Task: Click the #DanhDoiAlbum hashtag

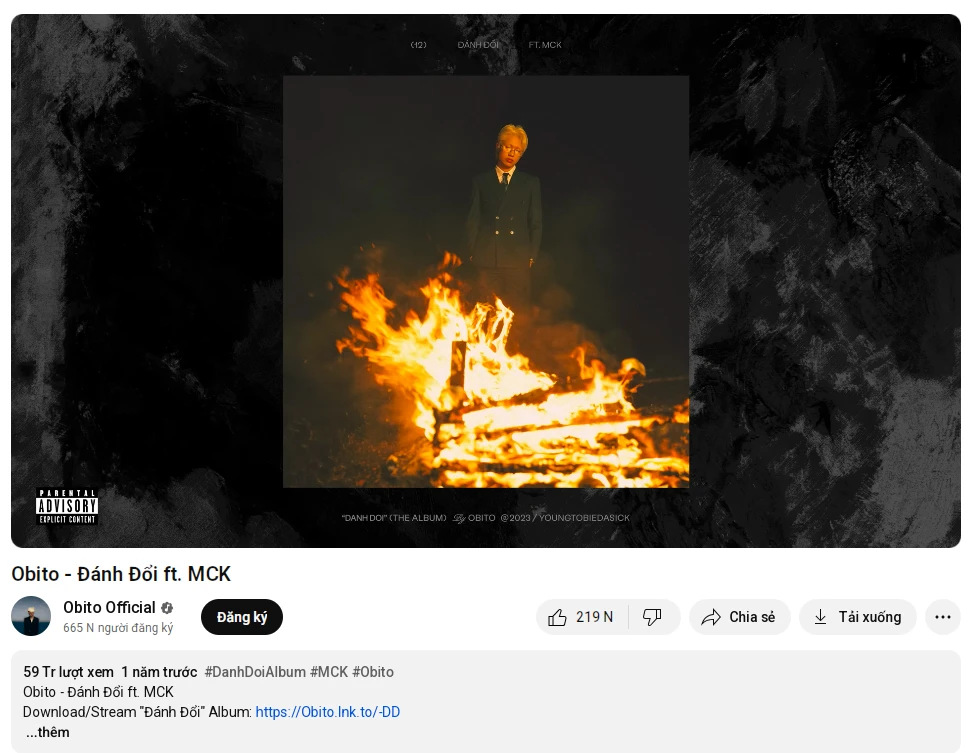Action: tap(255, 672)
